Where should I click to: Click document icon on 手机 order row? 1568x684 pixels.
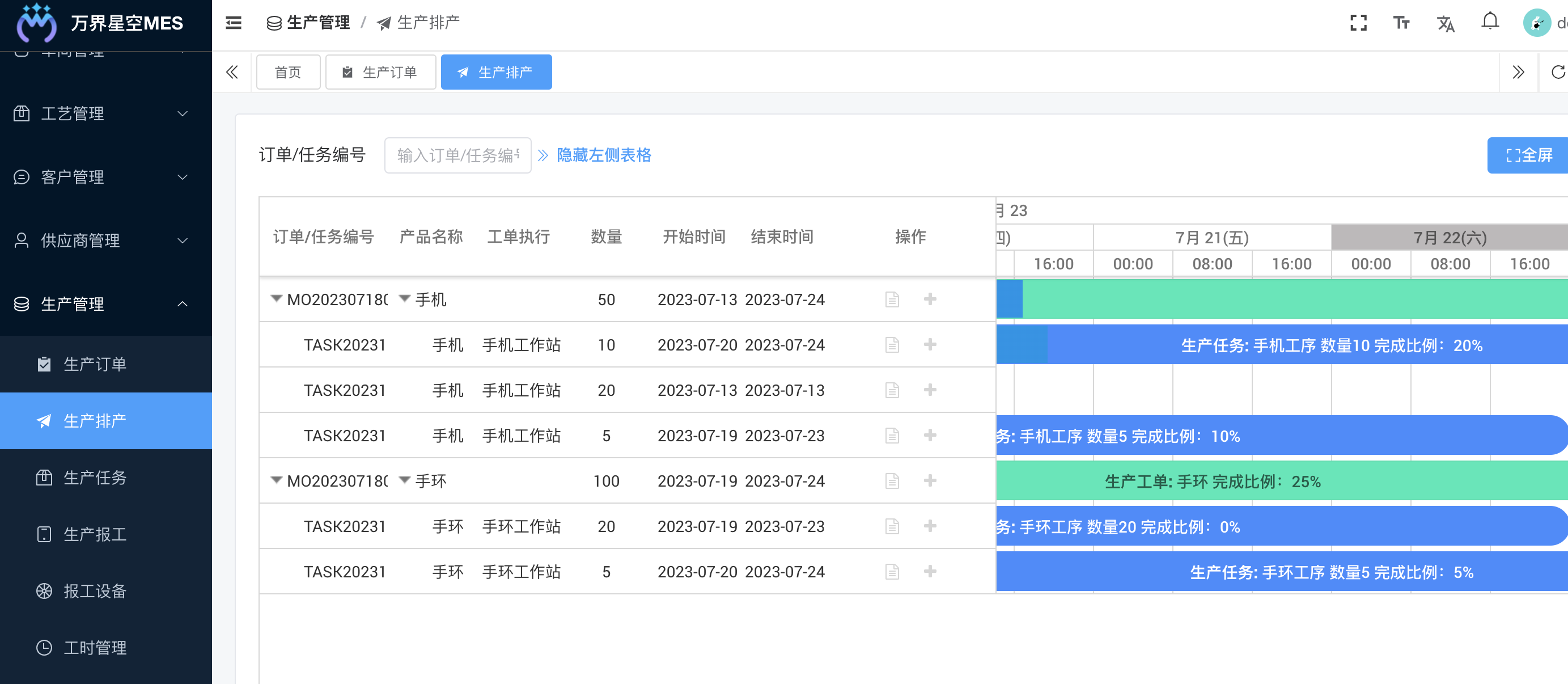point(892,299)
